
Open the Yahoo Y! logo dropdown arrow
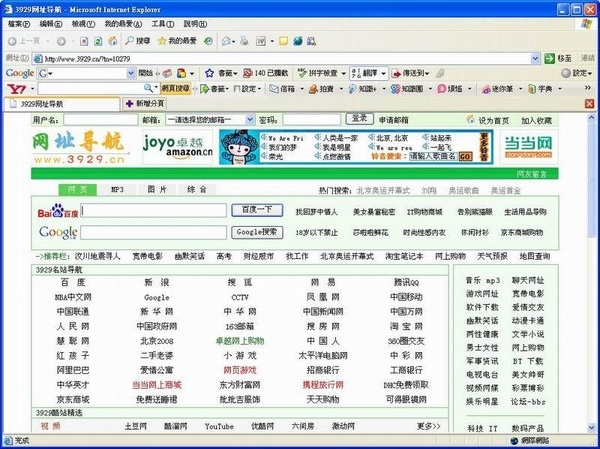tap(33, 89)
